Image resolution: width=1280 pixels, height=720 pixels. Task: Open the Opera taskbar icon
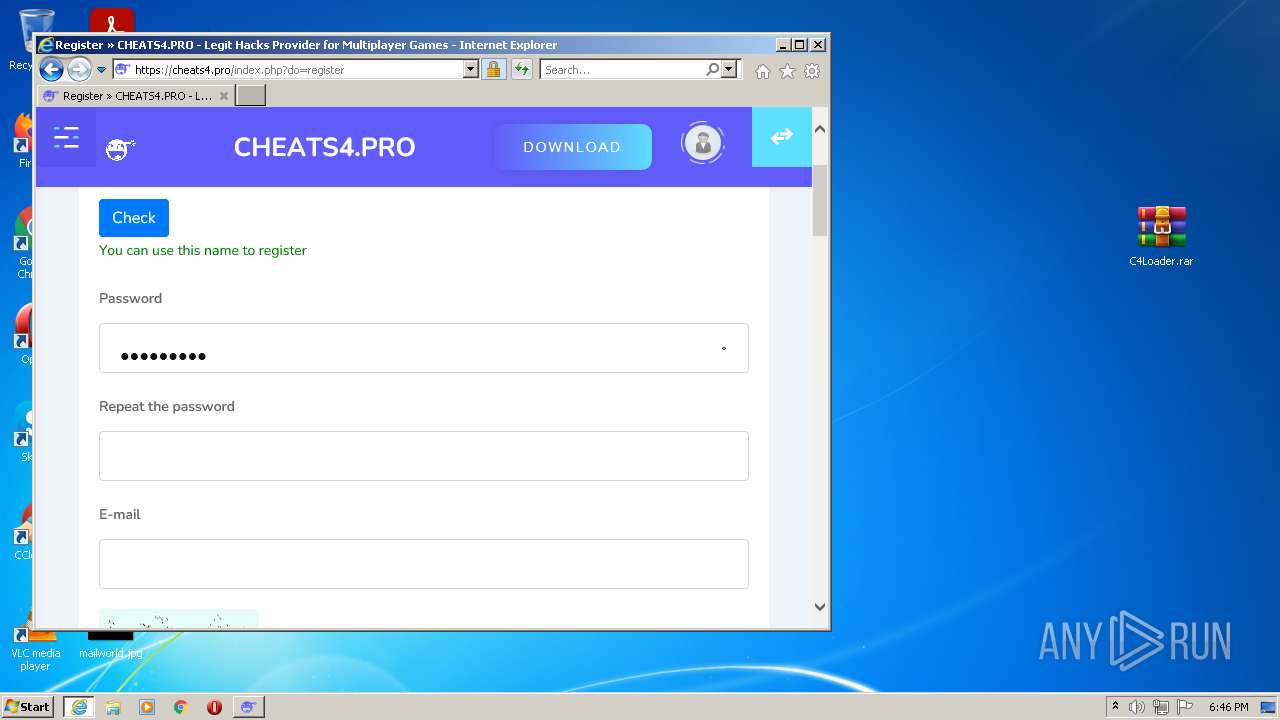pos(214,707)
